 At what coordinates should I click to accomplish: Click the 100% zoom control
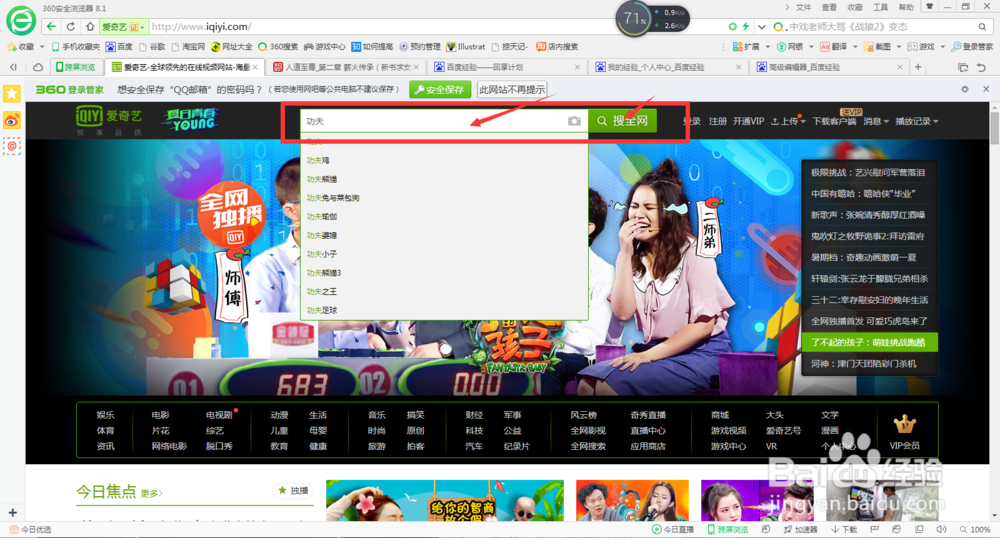975,530
